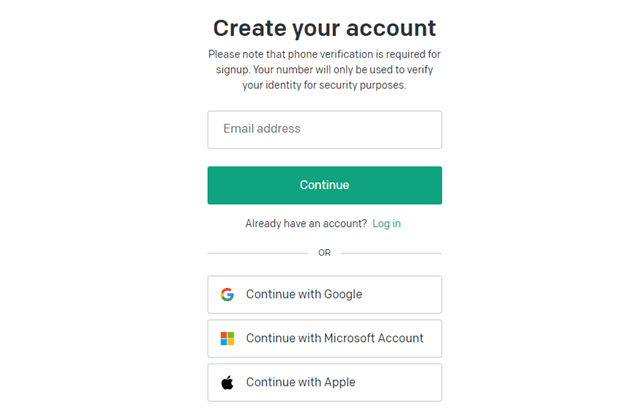
Task: Choose Continue with Microsoft Account
Action: point(324,339)
